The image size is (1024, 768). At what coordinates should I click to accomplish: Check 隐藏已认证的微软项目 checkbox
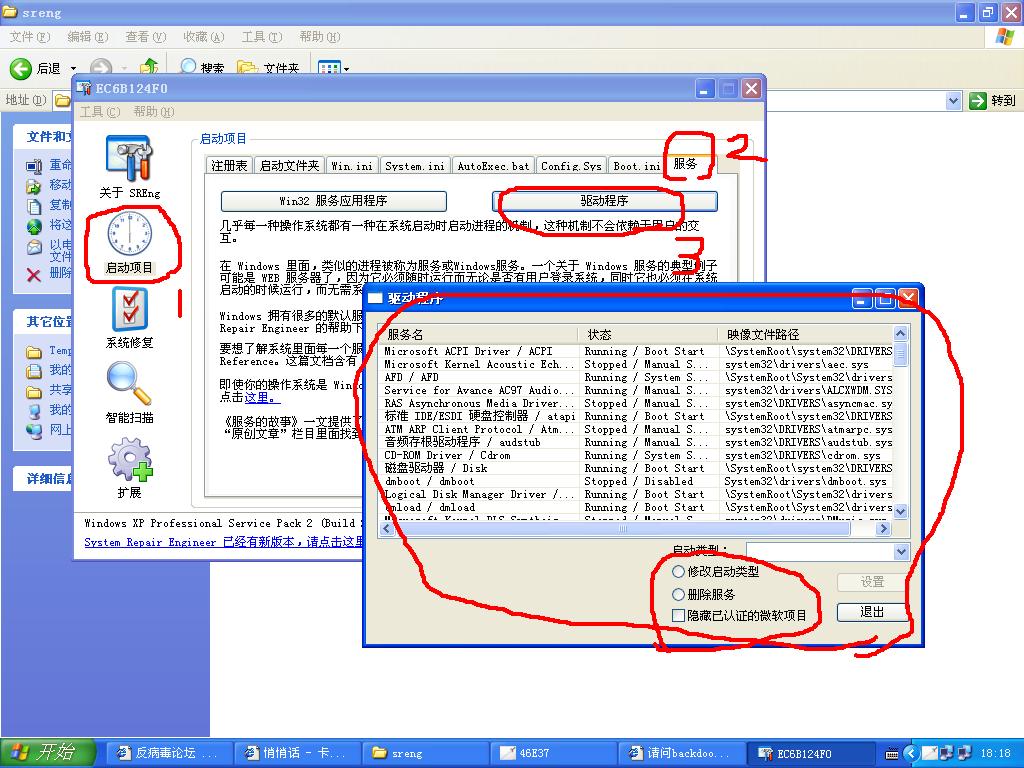679,615
